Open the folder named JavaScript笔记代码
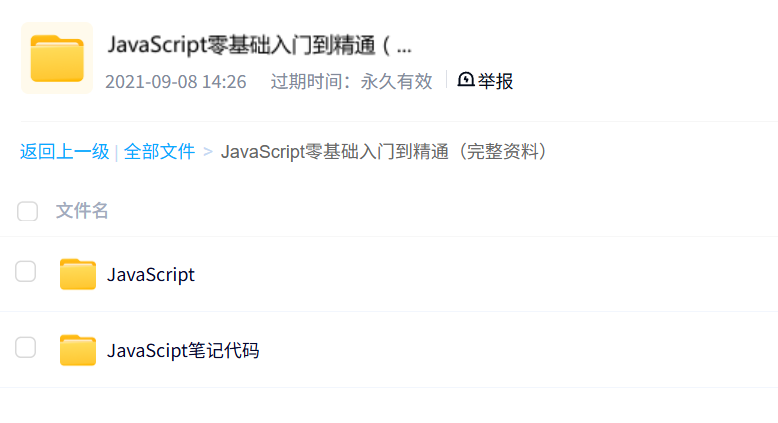Image resolution: width=778 pixels, height=423 pixels. (x=183, y=350)
